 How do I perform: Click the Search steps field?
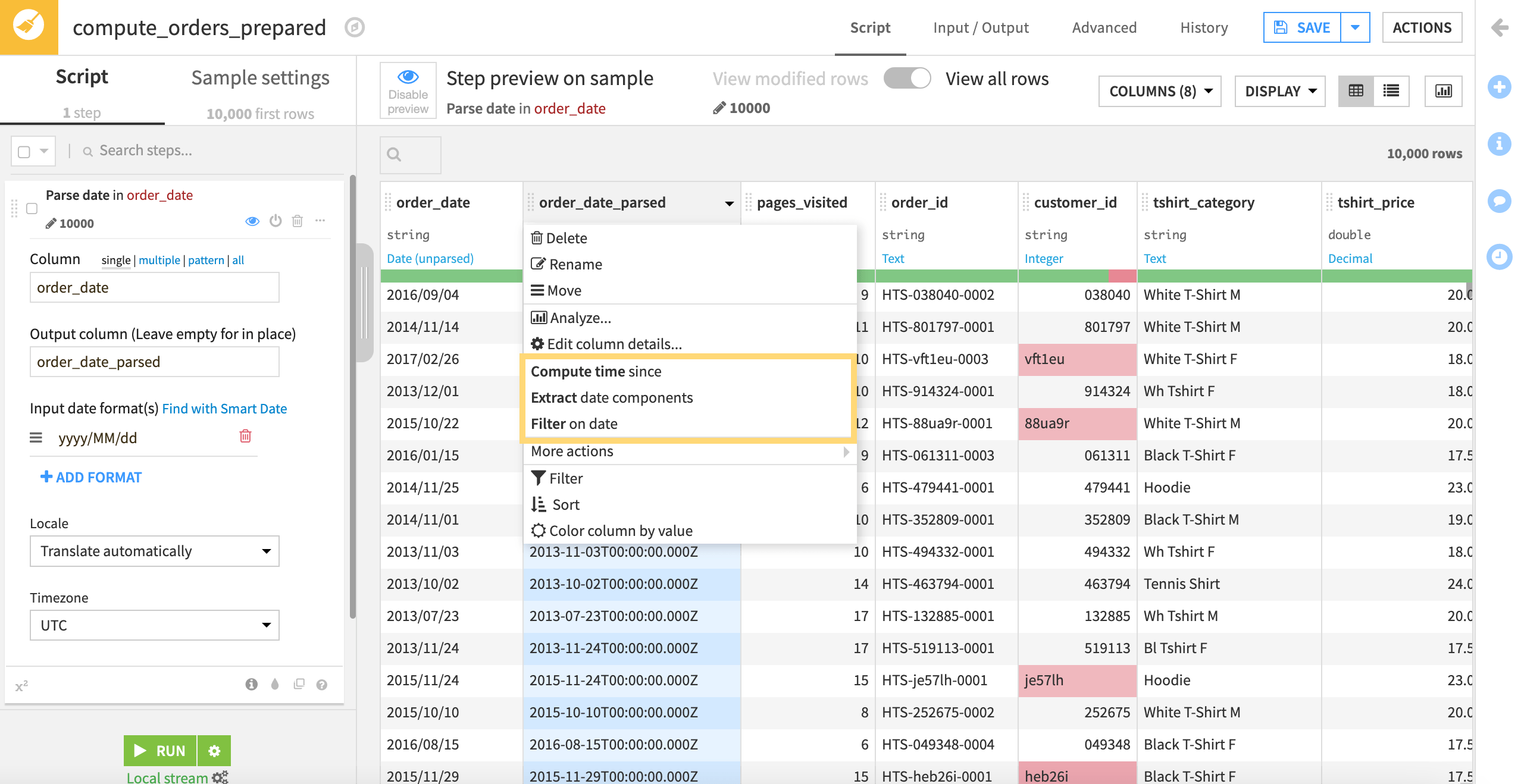(208, 151)
